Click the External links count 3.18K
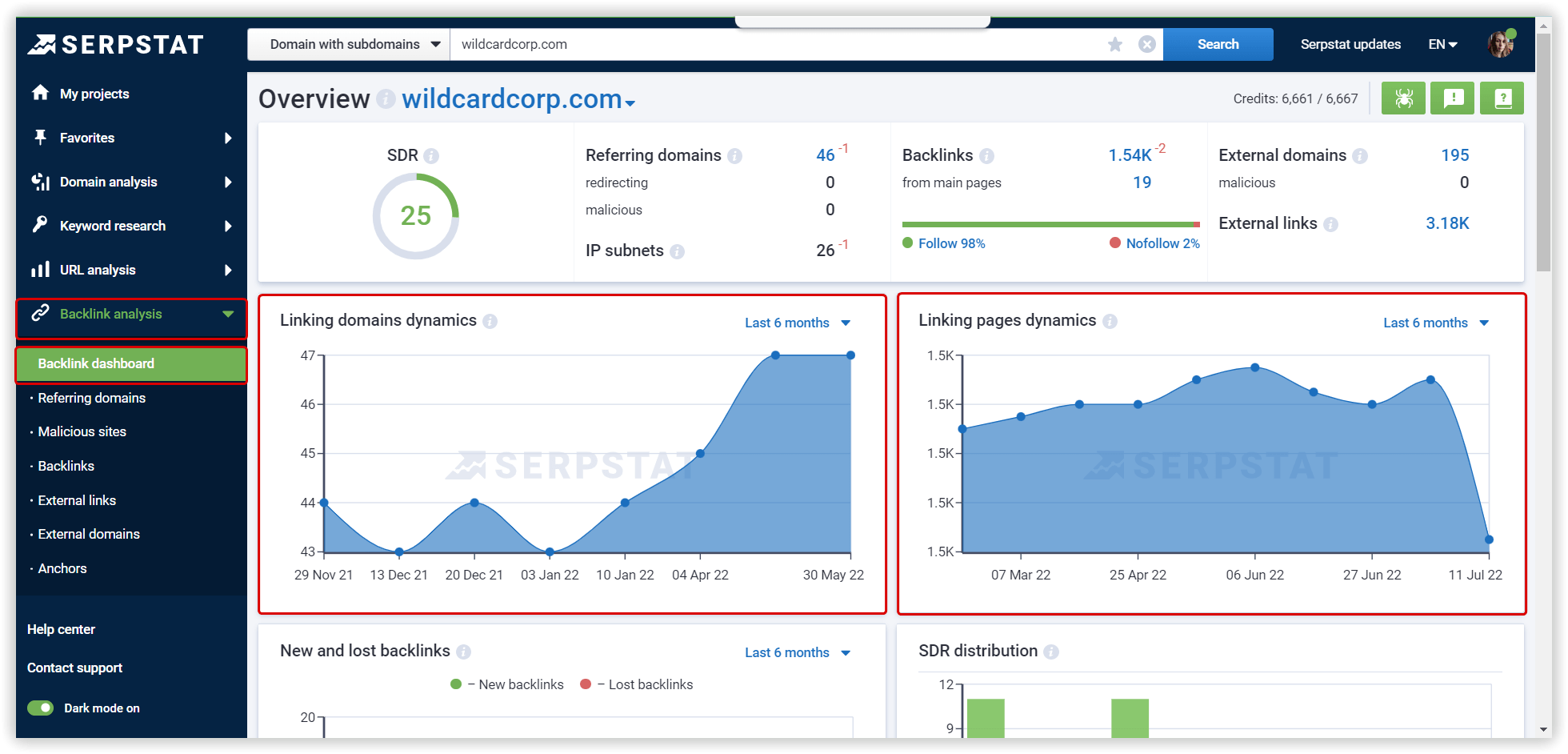Screen dimensions: 1568x754 [x=1447, y=223]
